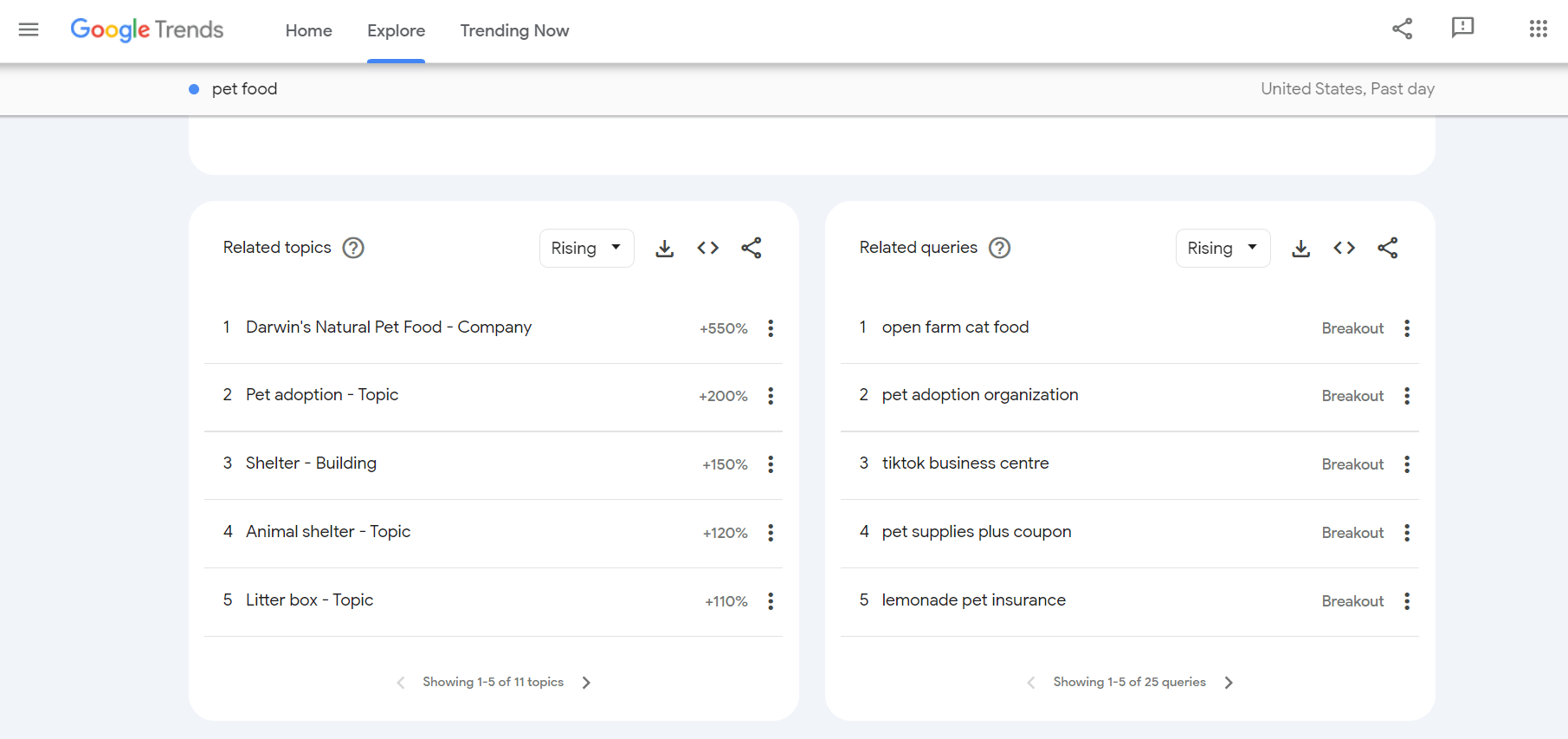
Task: Go to next page of related topics
Action: coord(586,683)
